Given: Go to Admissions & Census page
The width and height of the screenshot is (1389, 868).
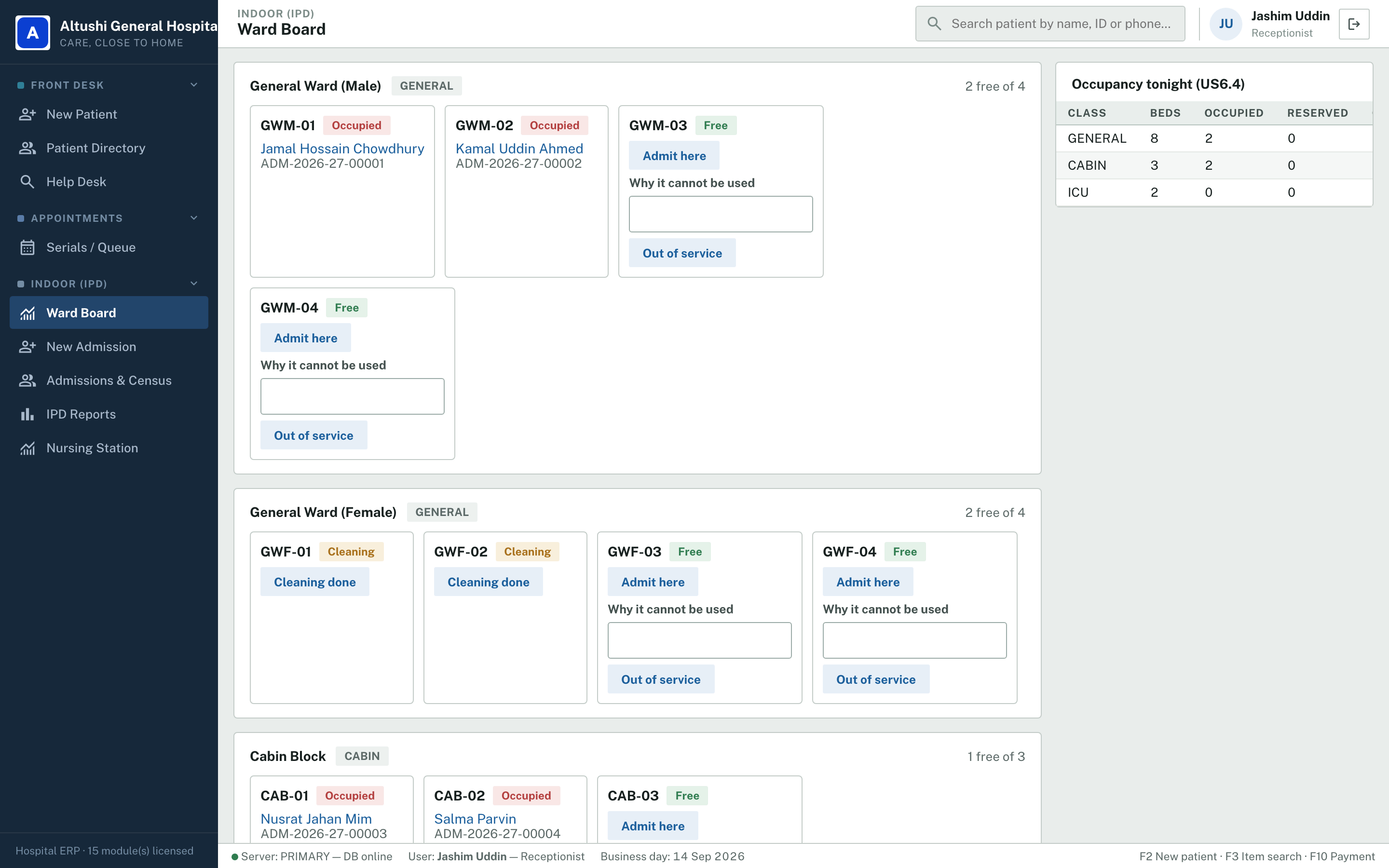Looking at the screenshot, I should pos(109,380).
